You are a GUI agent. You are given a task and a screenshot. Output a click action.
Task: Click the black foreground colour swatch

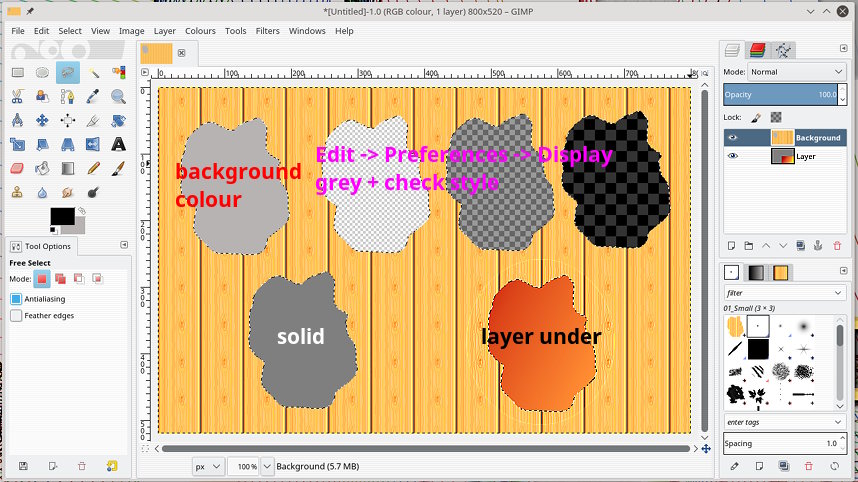click(x=61, y=217)
